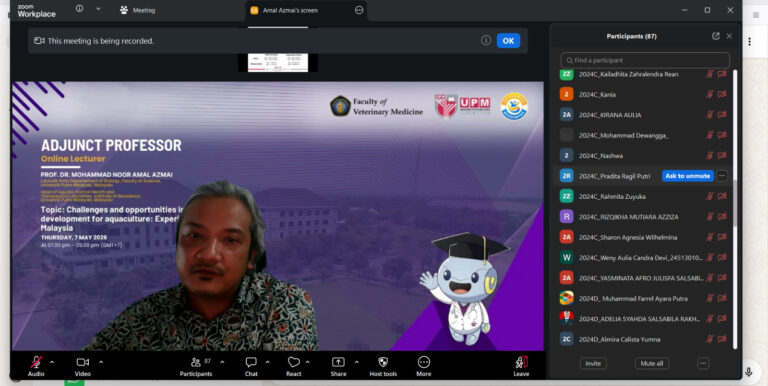Open participants panel more options button
The width and height of the screenshot is (768, 386).
(x=703, y=363)
